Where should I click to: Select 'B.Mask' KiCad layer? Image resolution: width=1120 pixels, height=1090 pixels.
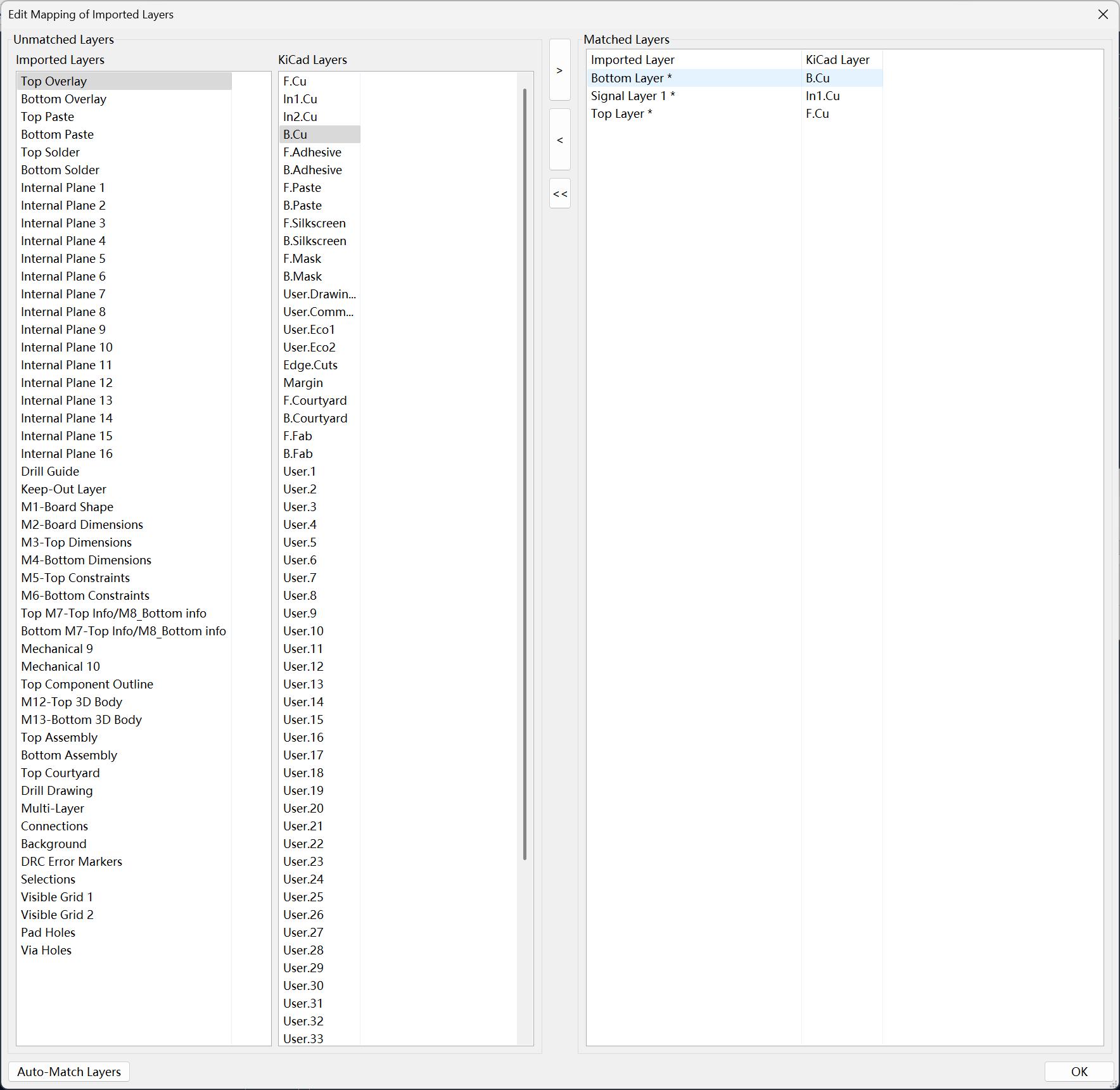click(320, 276)
